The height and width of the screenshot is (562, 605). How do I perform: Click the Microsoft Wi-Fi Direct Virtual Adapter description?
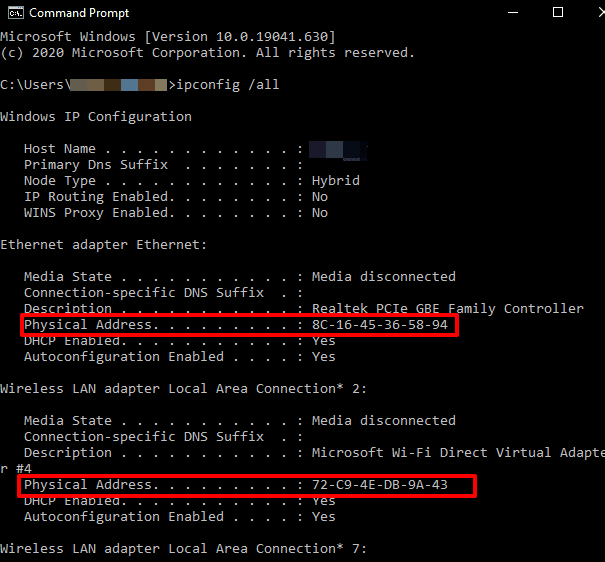click(458, 453)
